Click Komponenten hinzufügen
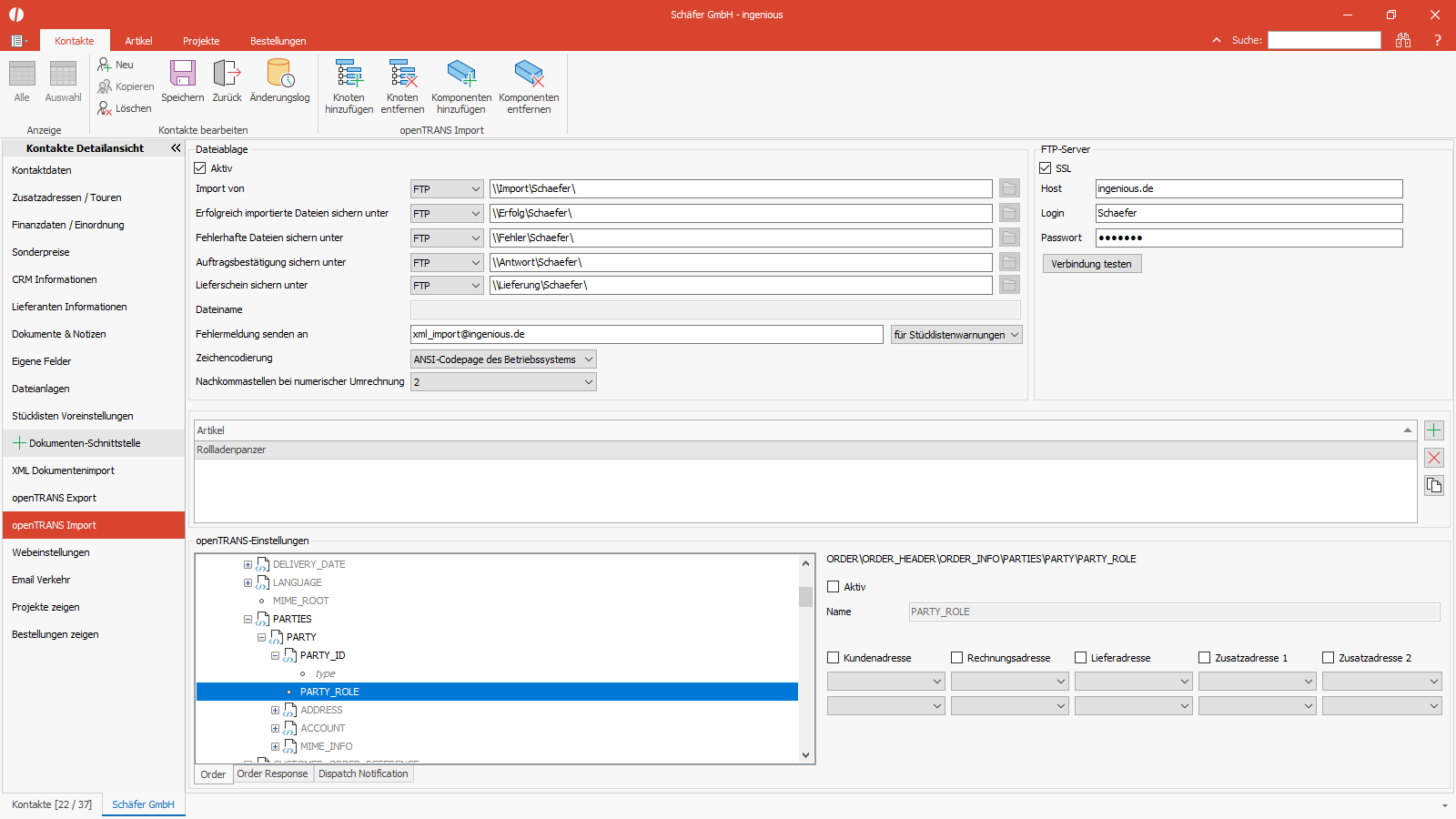1456x819 pixels. [x=461, y=86]
